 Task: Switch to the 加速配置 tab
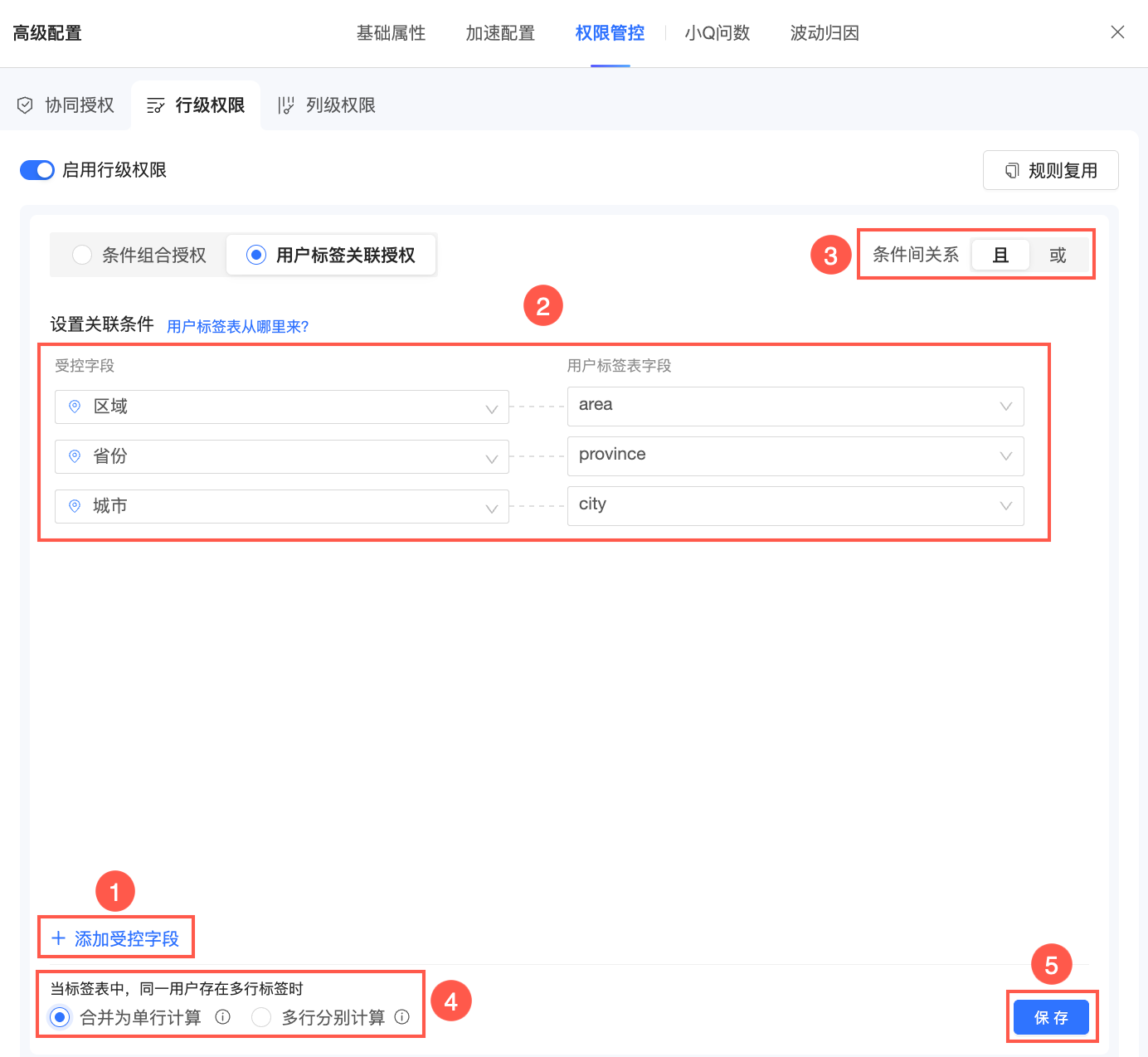point(500,33)
